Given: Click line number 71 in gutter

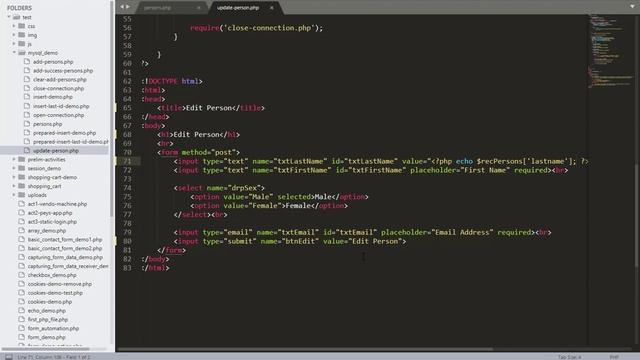Looking at the screenshot, I should coord(127,161).
